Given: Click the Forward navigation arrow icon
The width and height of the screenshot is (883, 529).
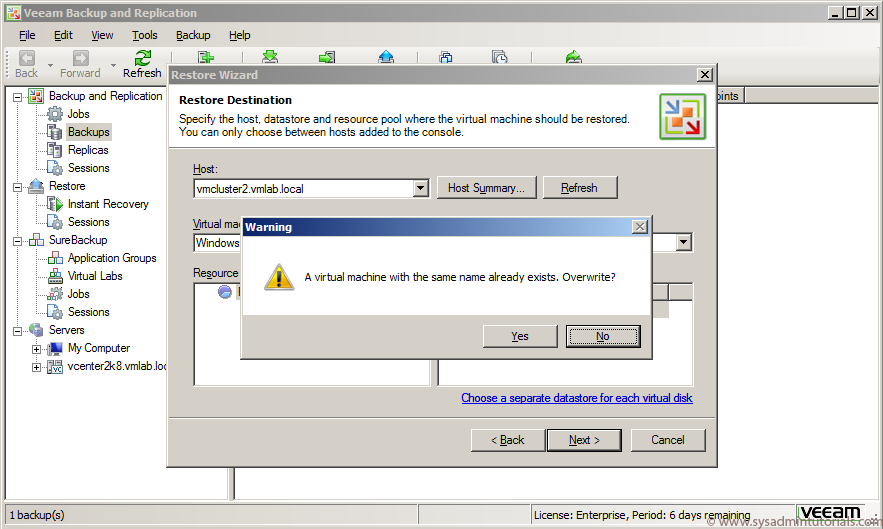Looking at the screenshot, I should [x=81, y=58].
